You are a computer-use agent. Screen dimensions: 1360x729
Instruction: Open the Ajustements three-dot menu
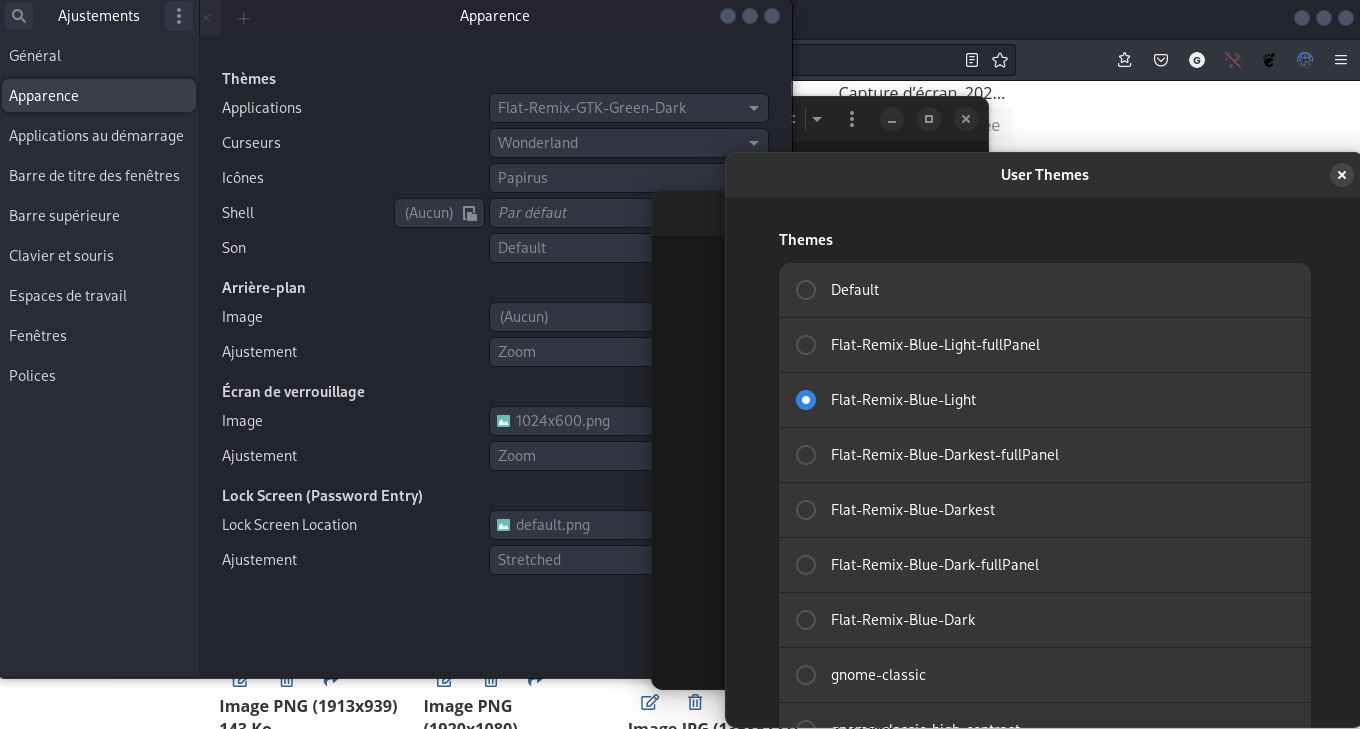coord(179,16)
